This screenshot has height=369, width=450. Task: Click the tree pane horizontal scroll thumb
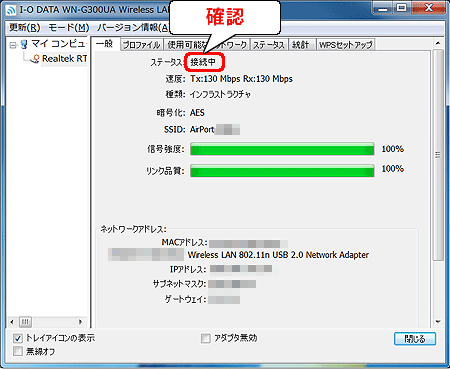coord(25,322)
